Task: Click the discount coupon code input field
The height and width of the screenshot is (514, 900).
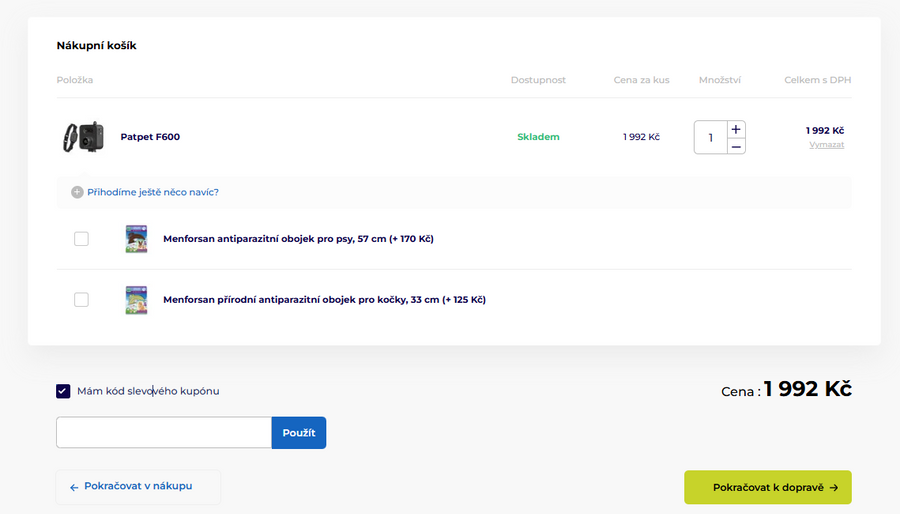Action: [164, 433]
